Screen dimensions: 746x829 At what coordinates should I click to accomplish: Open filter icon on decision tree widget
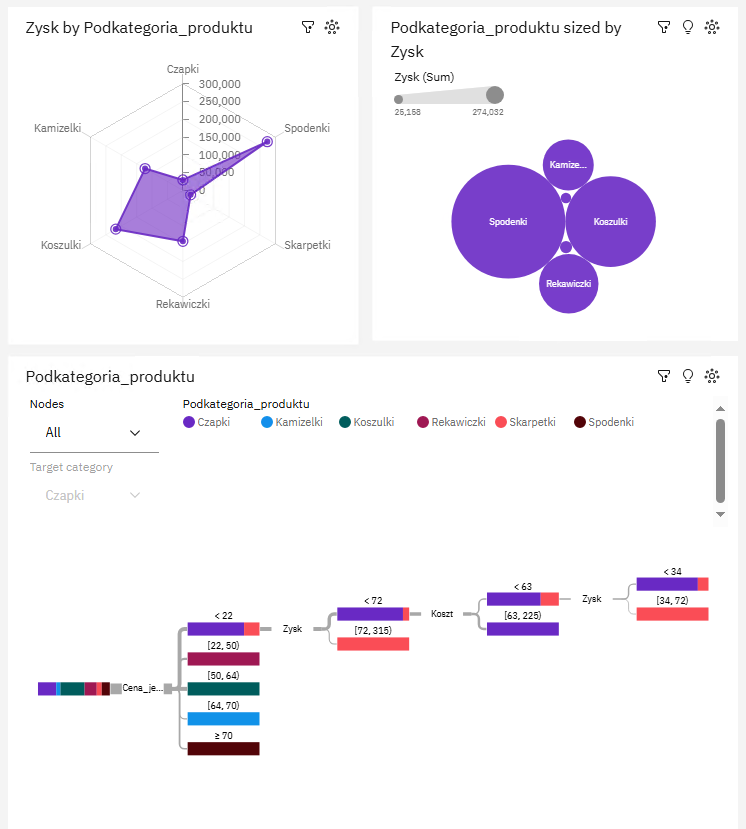[663, 376]
